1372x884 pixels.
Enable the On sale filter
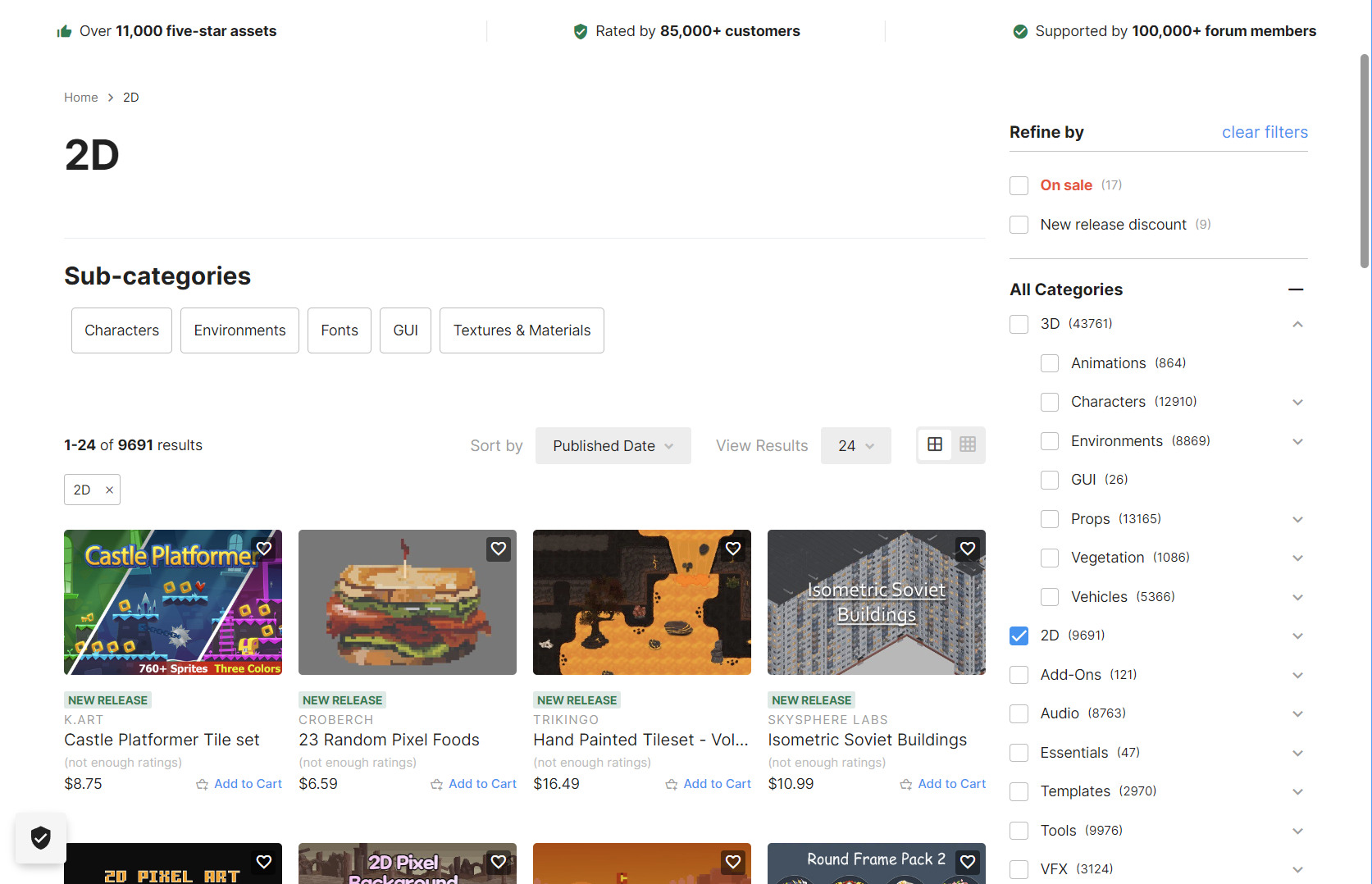click(x=1019, y=185)
